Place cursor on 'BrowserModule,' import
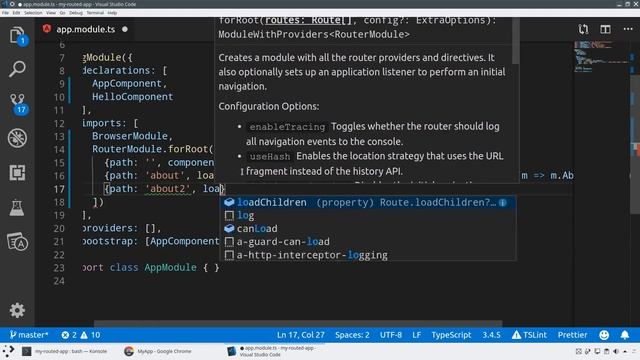 pos(132,136)
